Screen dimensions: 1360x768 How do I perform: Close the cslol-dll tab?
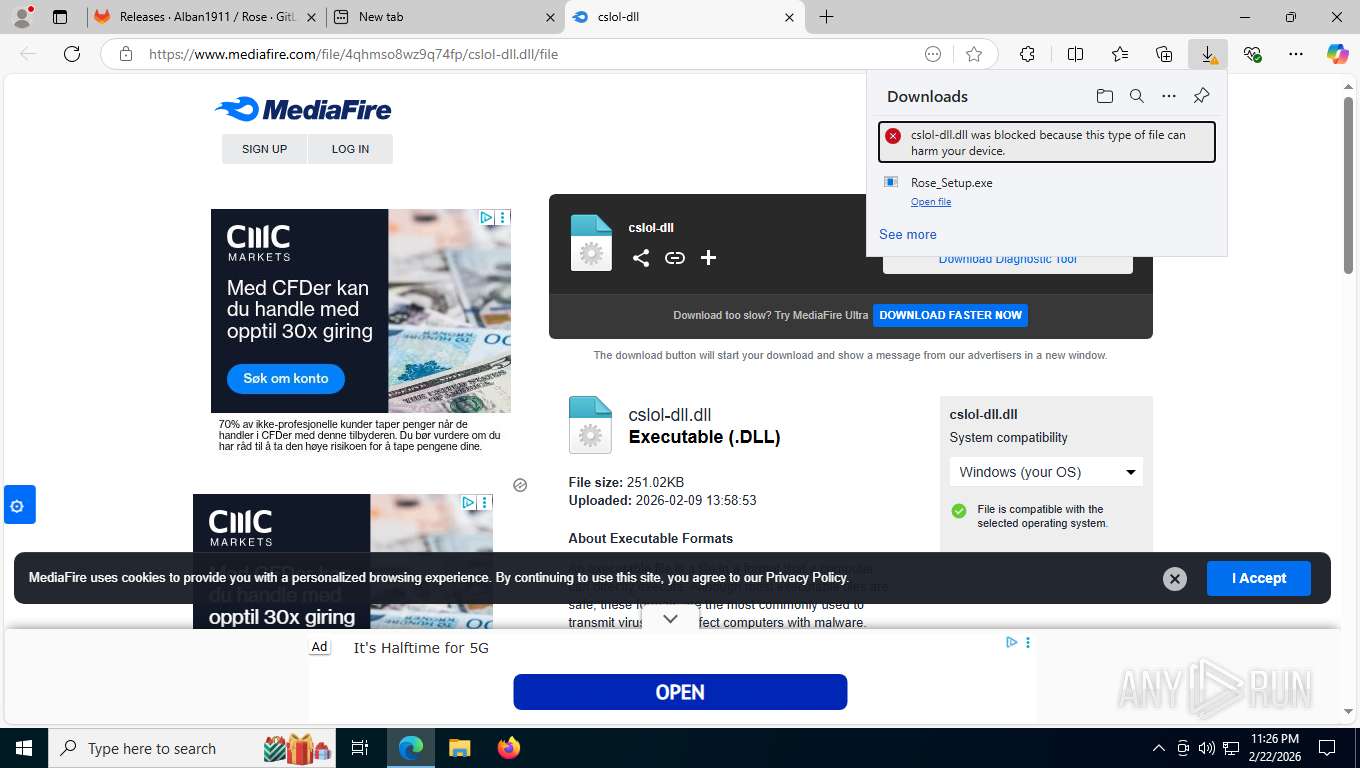tap(789, 17)
